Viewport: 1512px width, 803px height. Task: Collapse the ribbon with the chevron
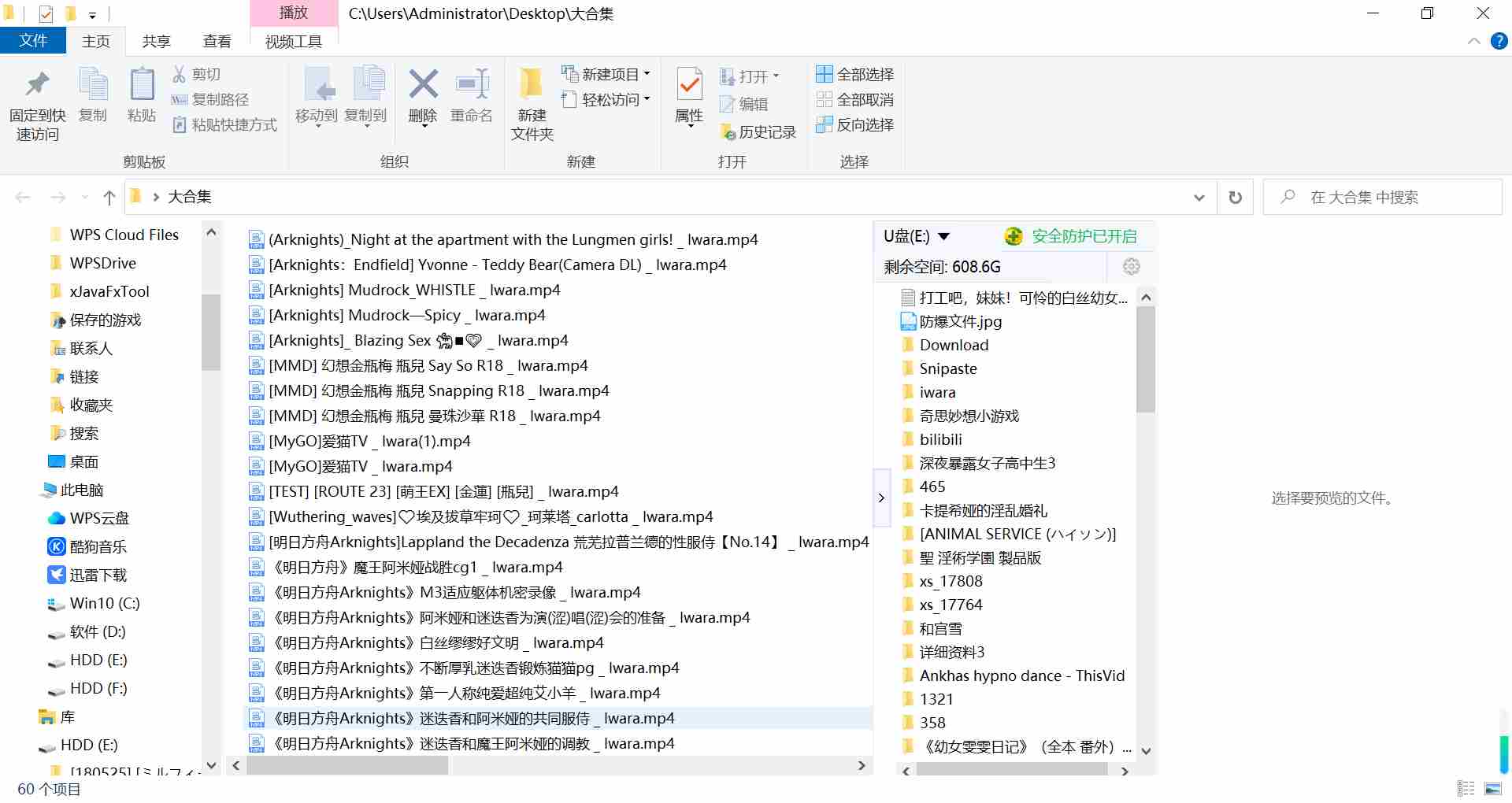pyautogui.click(x=1474, y=42)
